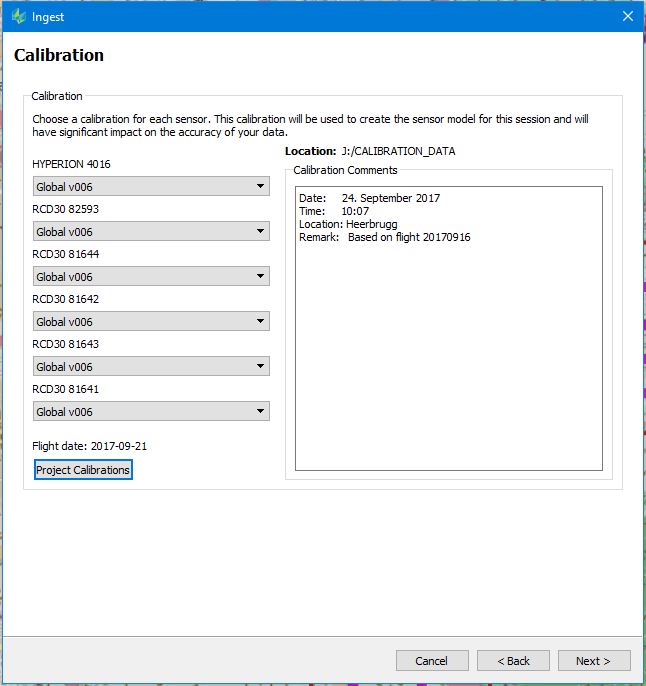The width and height of the screenshot is (646, 686).
Task: Go back to the previous wizard page
Action: click(x=513, y=660)
